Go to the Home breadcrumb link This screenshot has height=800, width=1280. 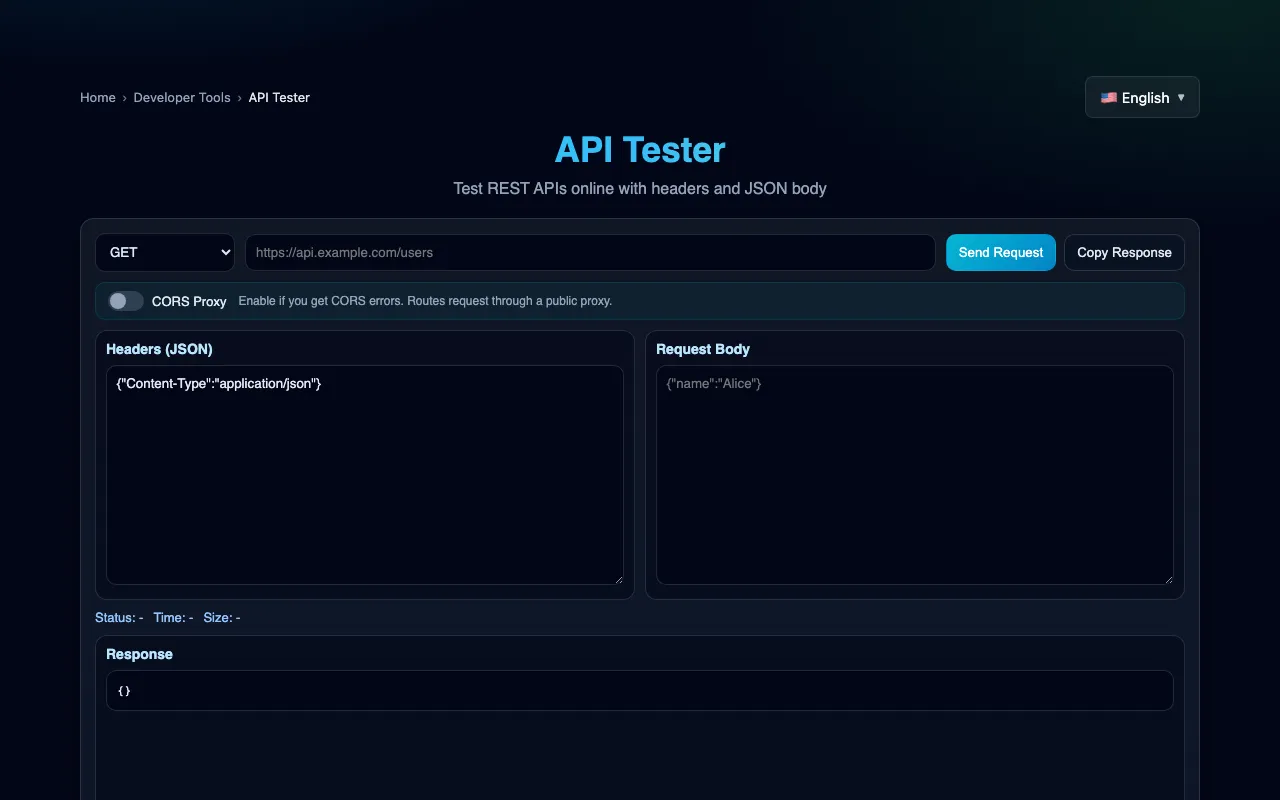98,97
